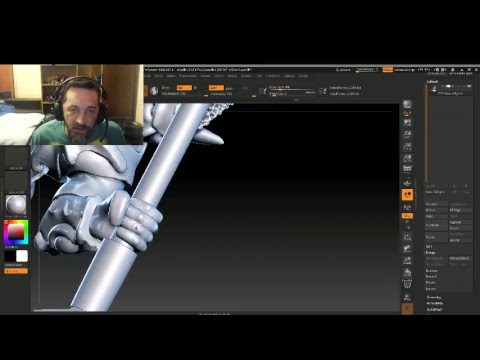Open the Zplugin menu

(289, 76)
